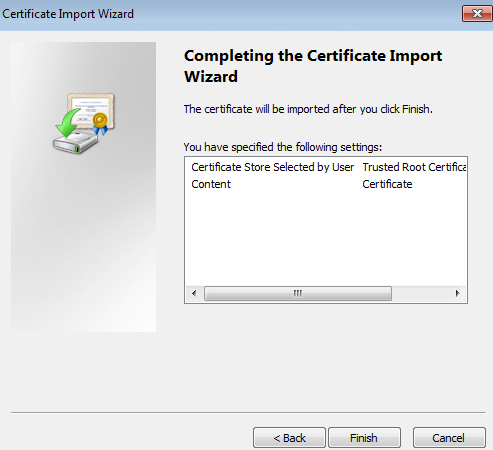Screen dimensions: 493x450
Task: Click the 'Trusted Root Certifica' value
Action: 414,167
